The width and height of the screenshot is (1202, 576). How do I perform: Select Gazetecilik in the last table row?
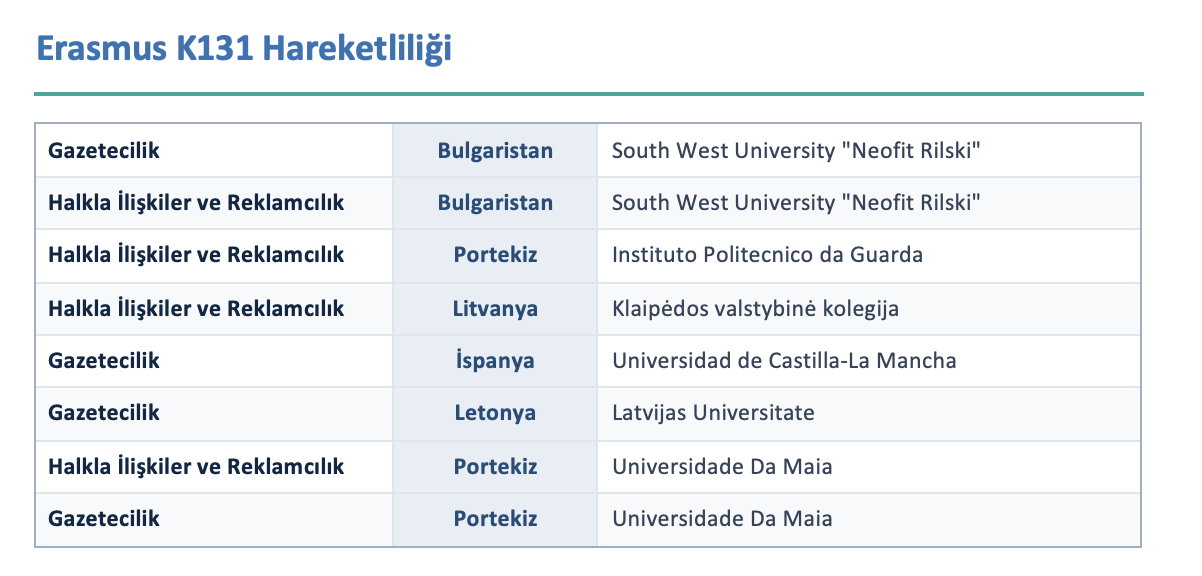point(104,519)
